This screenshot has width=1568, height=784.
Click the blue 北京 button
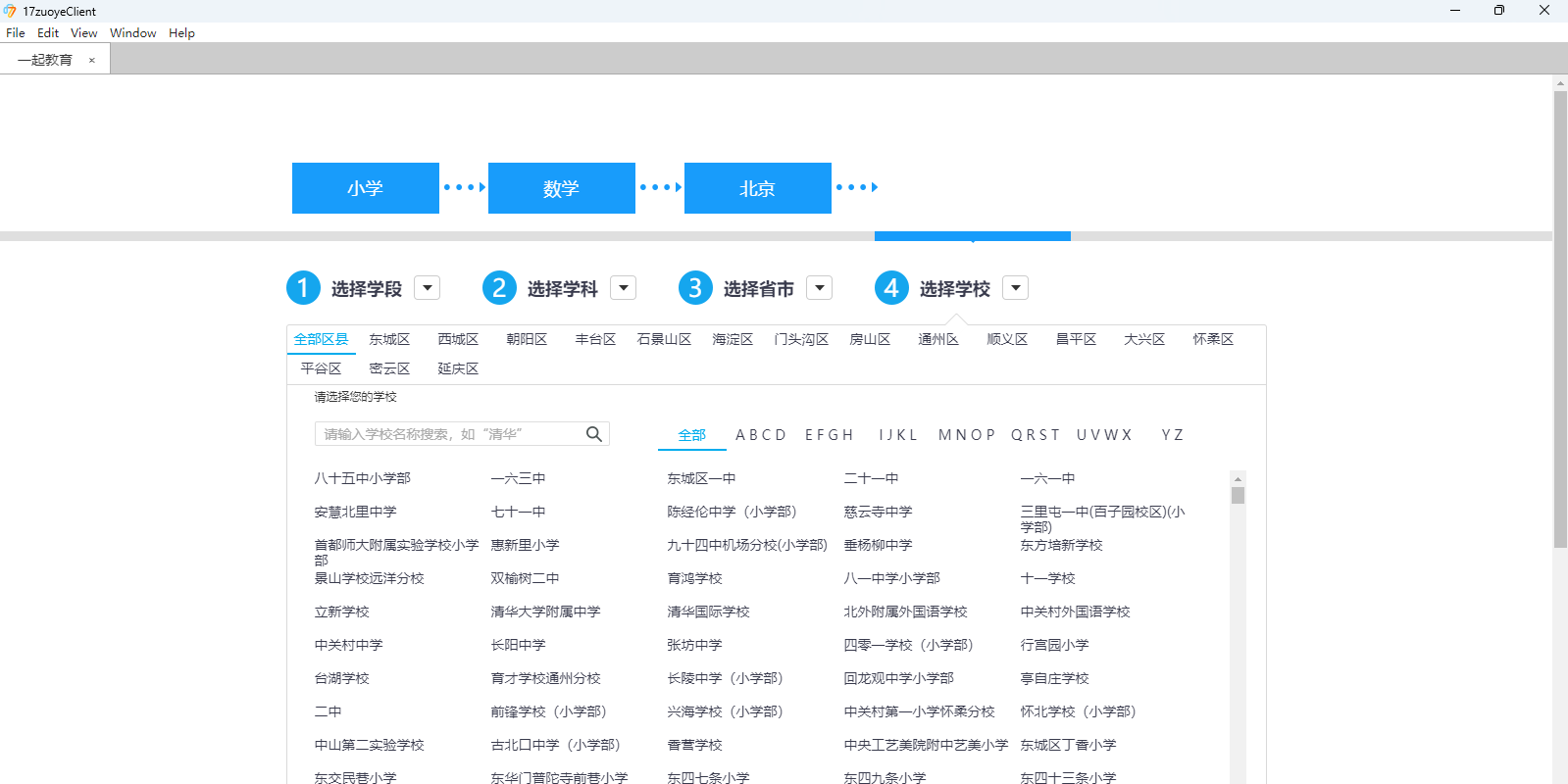pos(757,188)
